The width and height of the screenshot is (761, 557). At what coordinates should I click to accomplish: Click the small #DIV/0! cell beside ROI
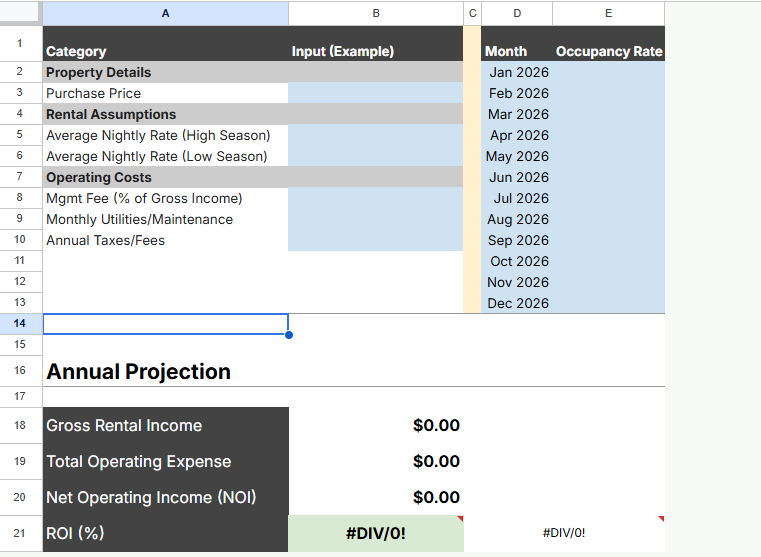pos(564,534)
